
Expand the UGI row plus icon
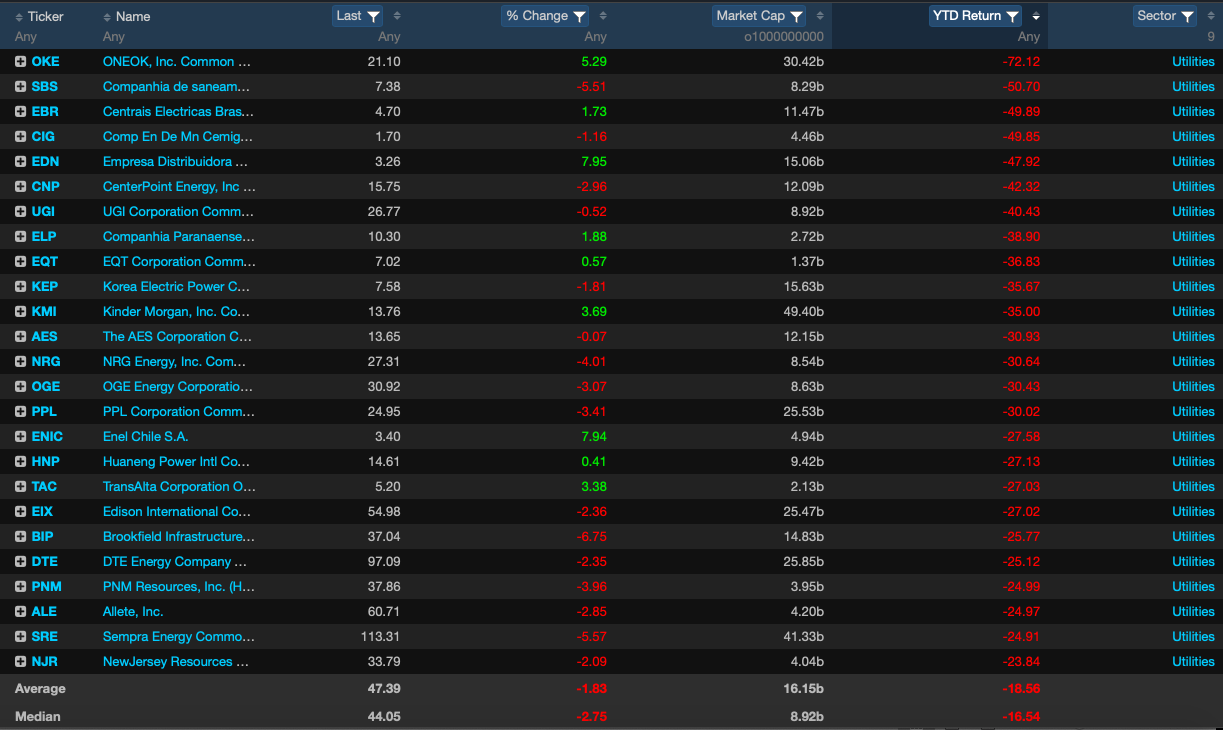pos(20,212)
